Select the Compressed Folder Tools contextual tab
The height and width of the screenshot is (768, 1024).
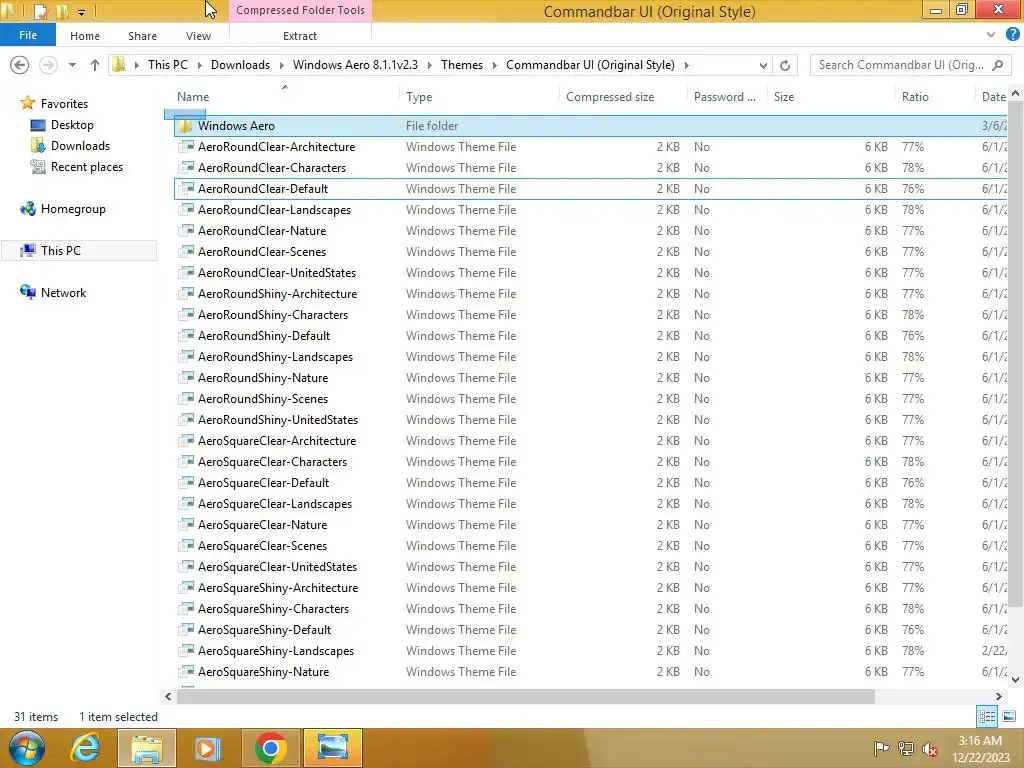coord(300,10)
